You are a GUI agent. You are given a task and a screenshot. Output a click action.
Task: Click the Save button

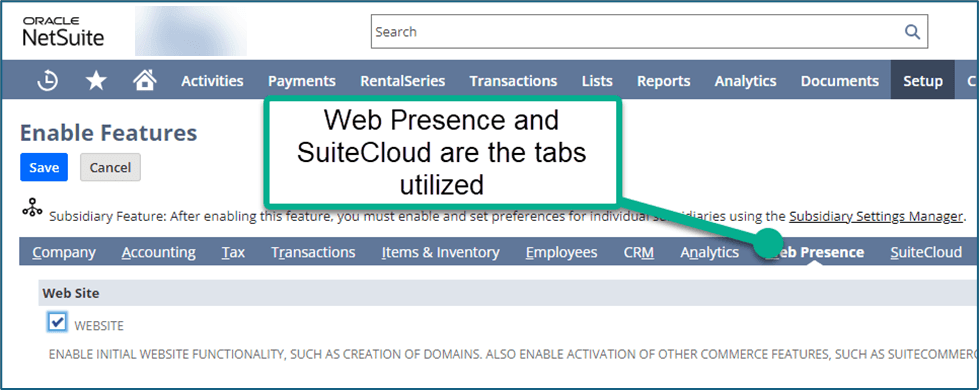(x=44, y=167)
